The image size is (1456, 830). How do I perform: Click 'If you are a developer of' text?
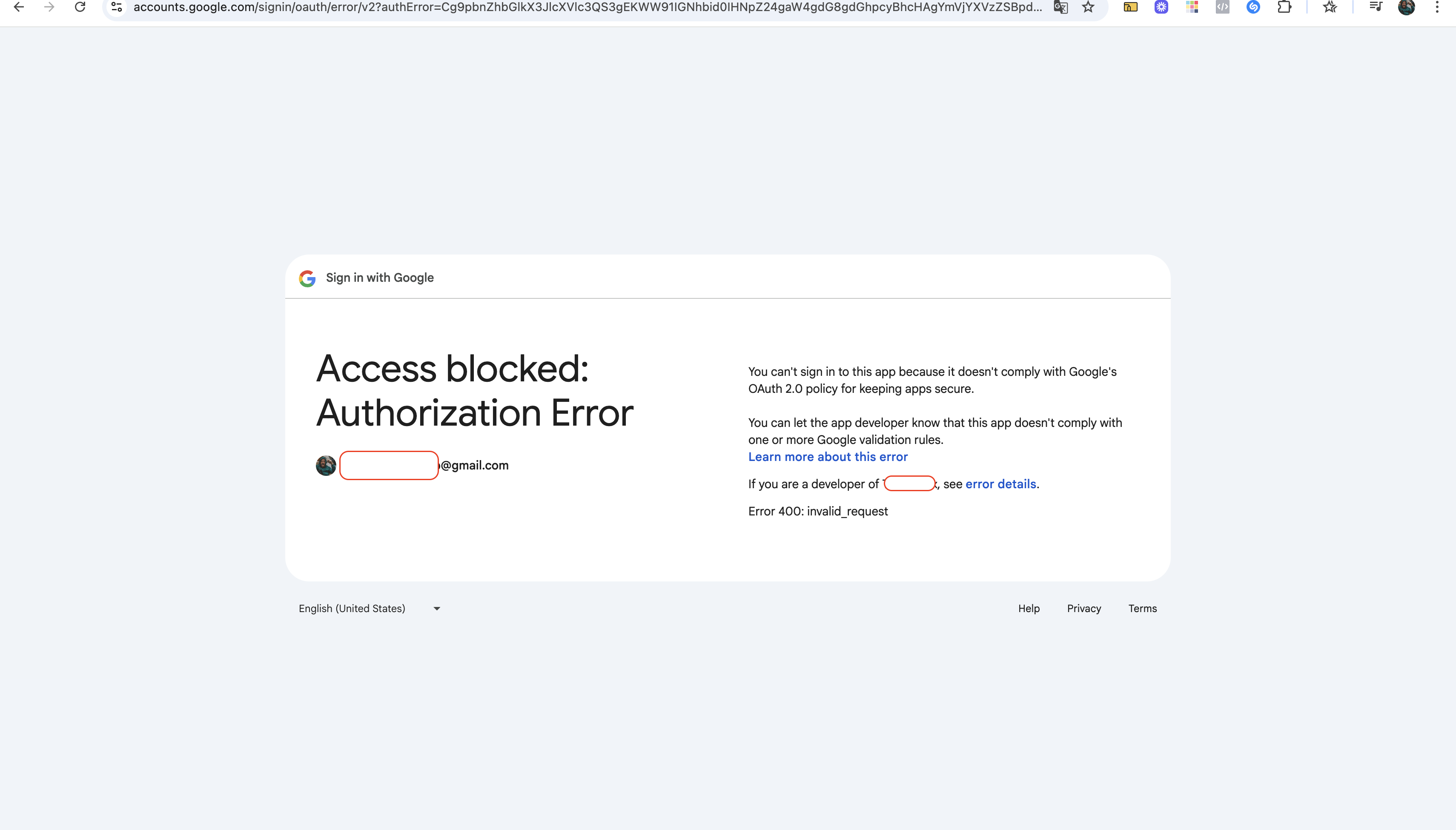(x=814, y=484)
